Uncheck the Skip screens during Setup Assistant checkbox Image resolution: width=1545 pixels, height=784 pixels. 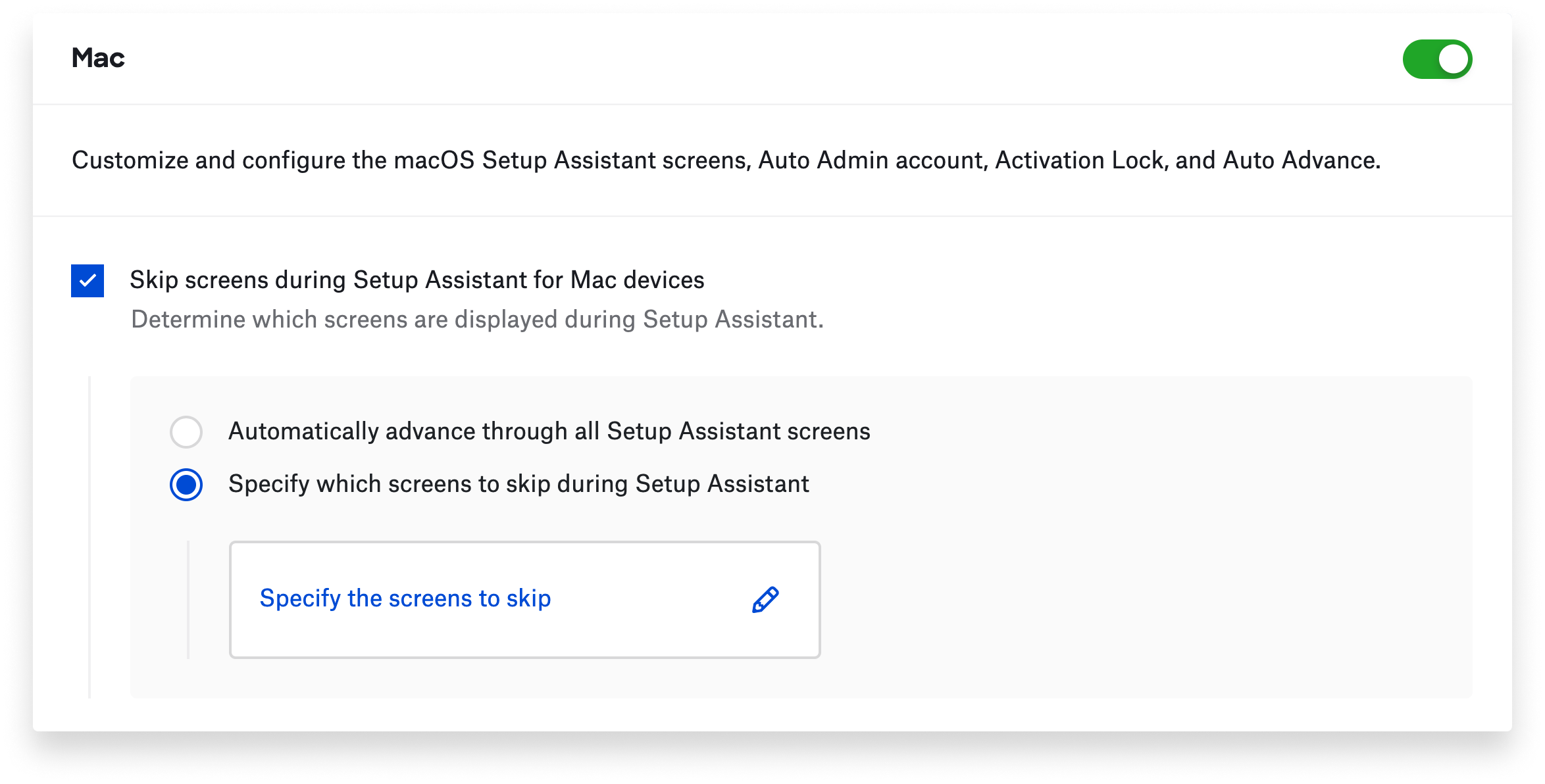[x=88, y=281]
